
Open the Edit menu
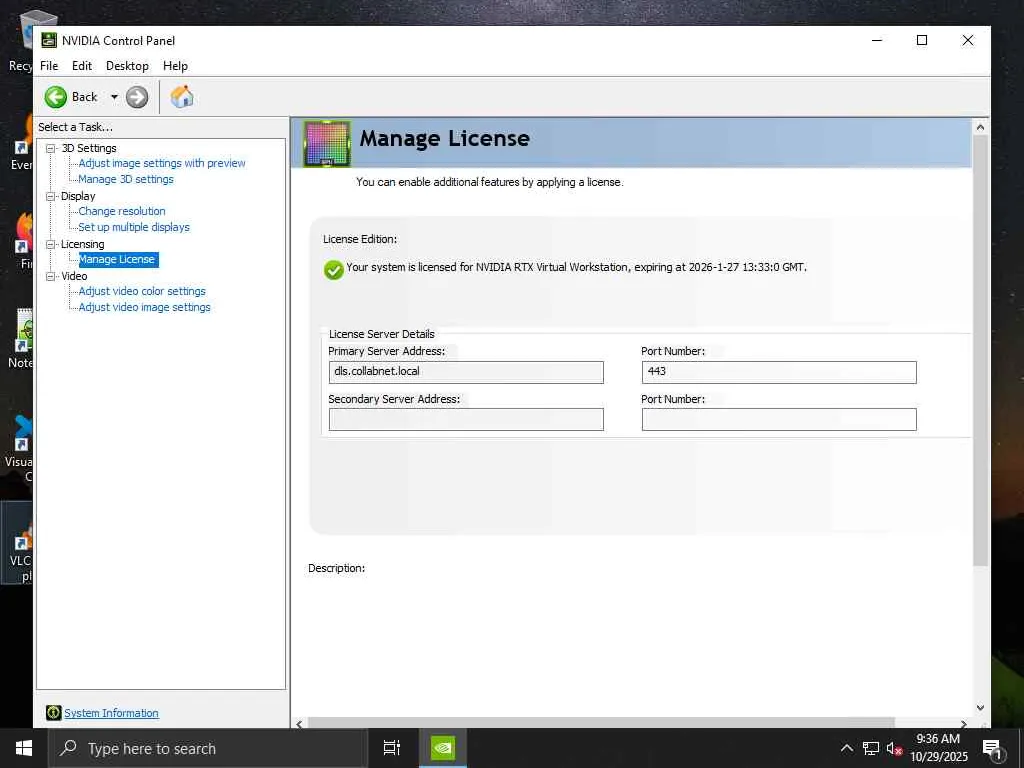point(82,66)
